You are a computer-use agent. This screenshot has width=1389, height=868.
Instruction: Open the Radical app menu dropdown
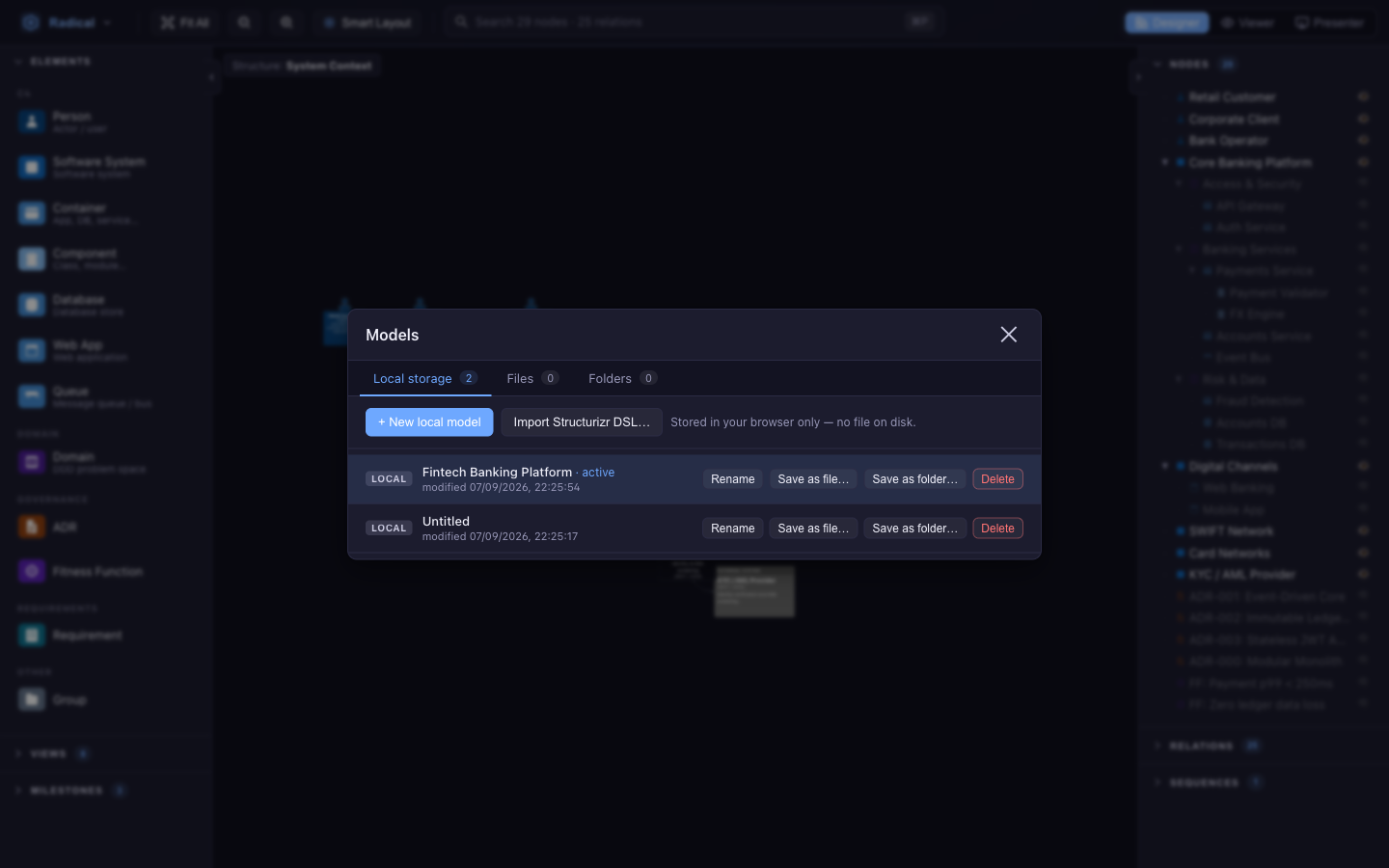(x=68, y=22)
